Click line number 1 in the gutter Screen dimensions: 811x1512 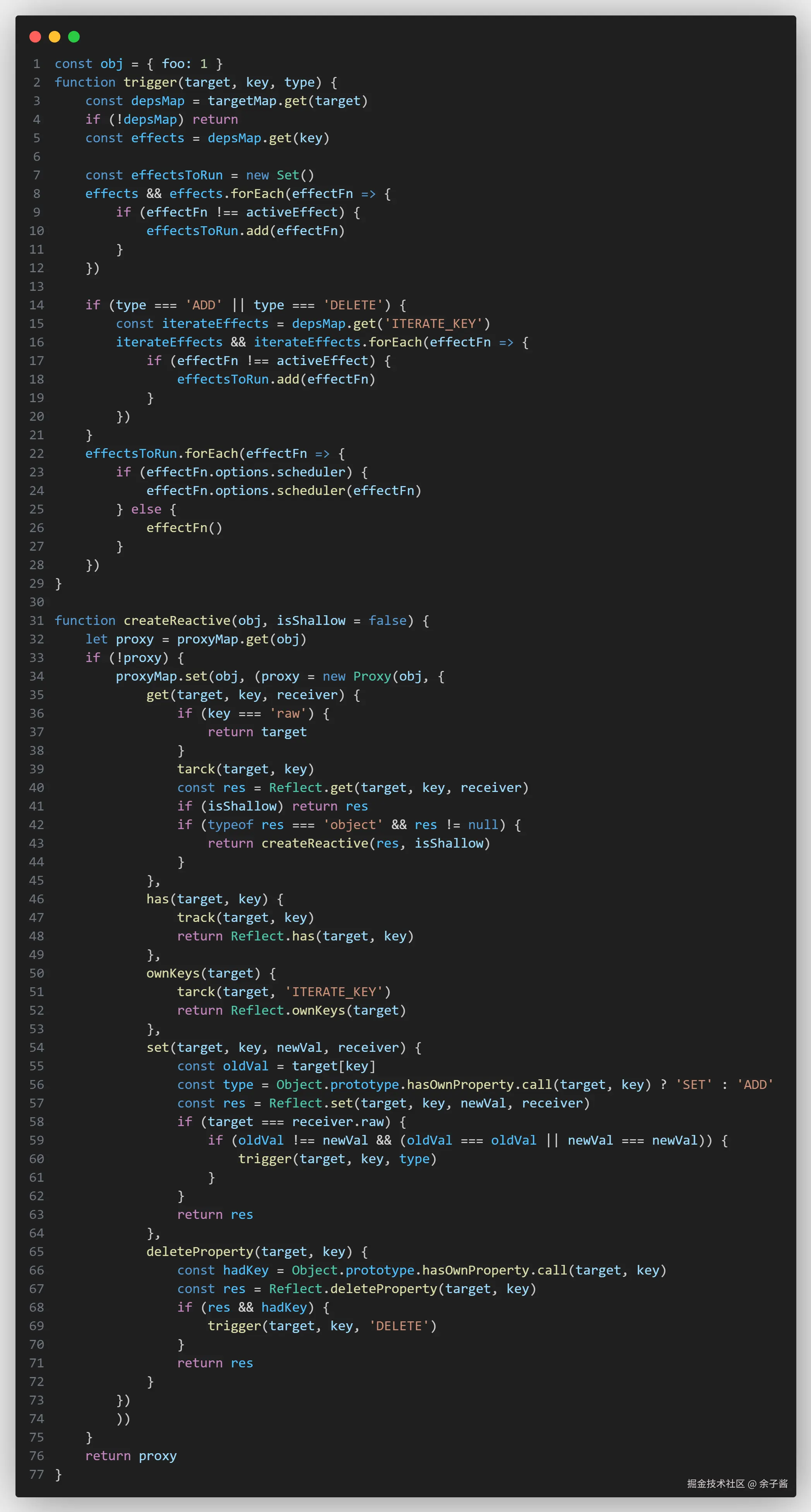36,63
